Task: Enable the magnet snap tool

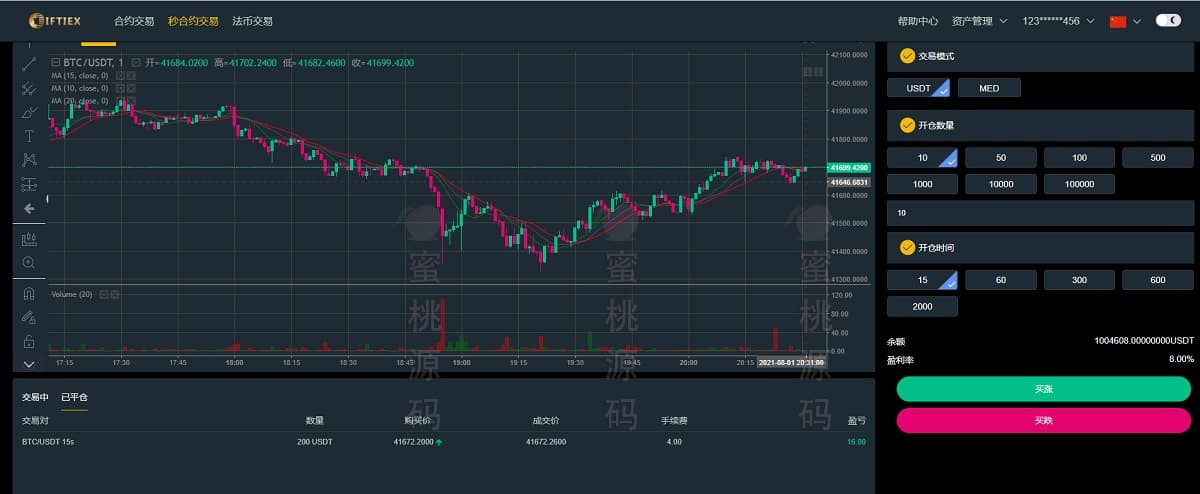Action: [x=28, y=293]
